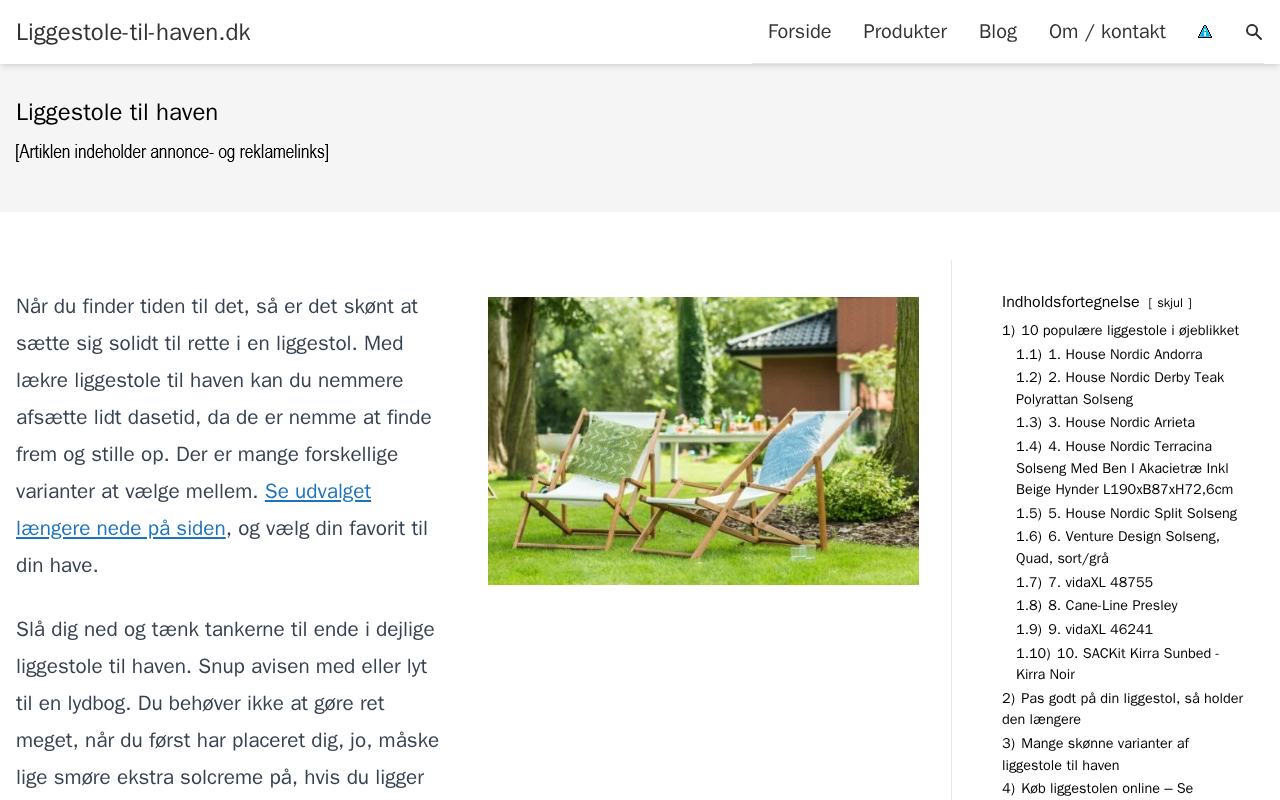Hide the table of contents via skjul
Image resolution: width=1280 pixels, height=800 pixels.
(1170, 303)
